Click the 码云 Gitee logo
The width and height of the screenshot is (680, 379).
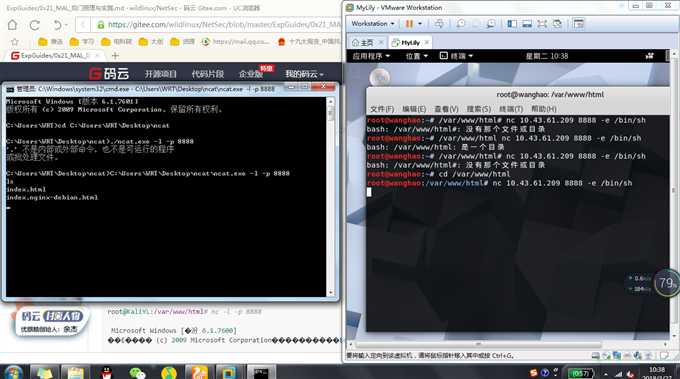(x=109, y=74)
